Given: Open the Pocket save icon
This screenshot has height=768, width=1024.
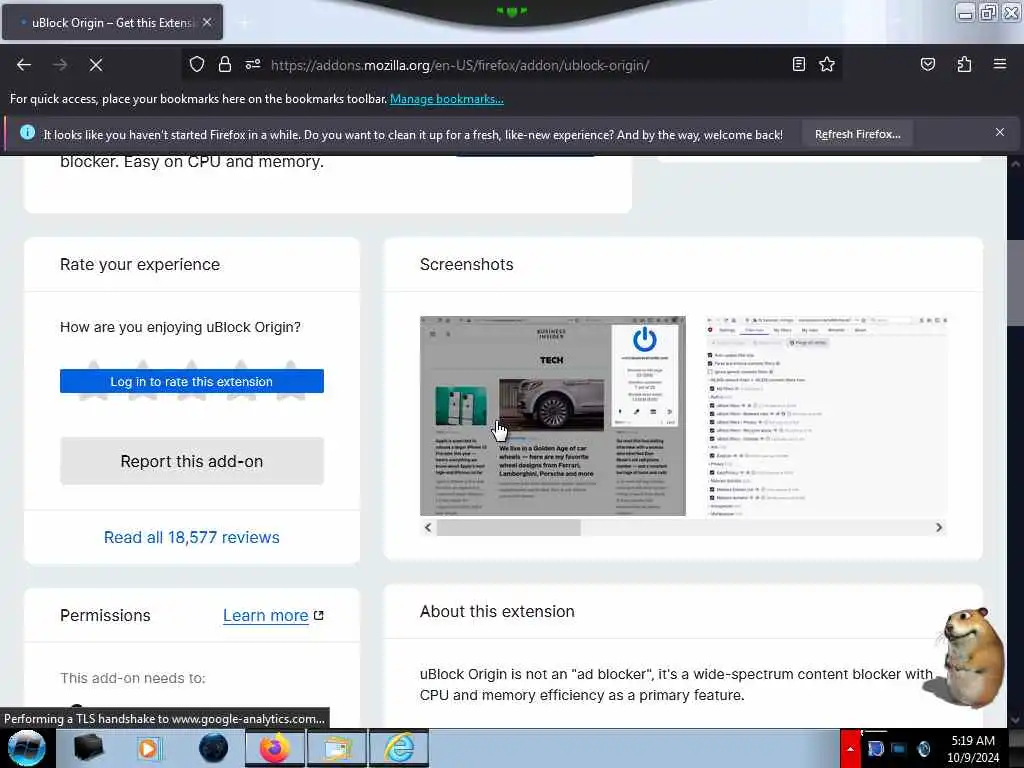Looking at the screenshot, I should click(927, 64).
